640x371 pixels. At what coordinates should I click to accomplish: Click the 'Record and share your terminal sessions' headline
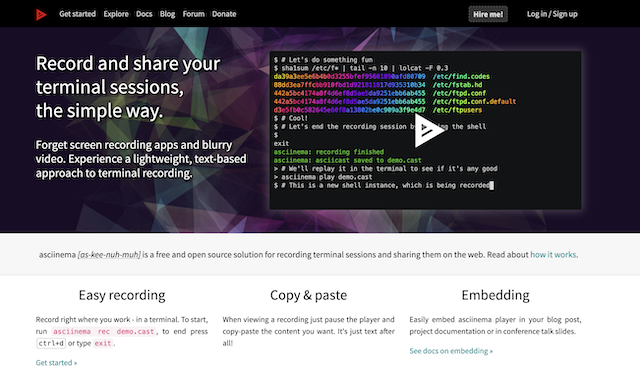click(128, 87)
